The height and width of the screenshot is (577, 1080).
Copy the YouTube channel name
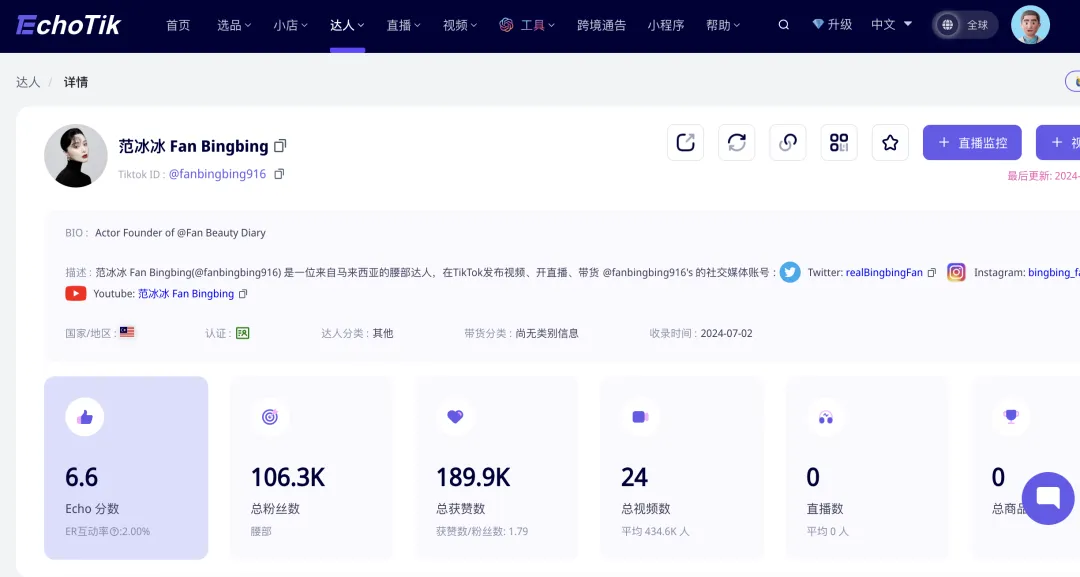pyautogui.click(x=242, y=294)
